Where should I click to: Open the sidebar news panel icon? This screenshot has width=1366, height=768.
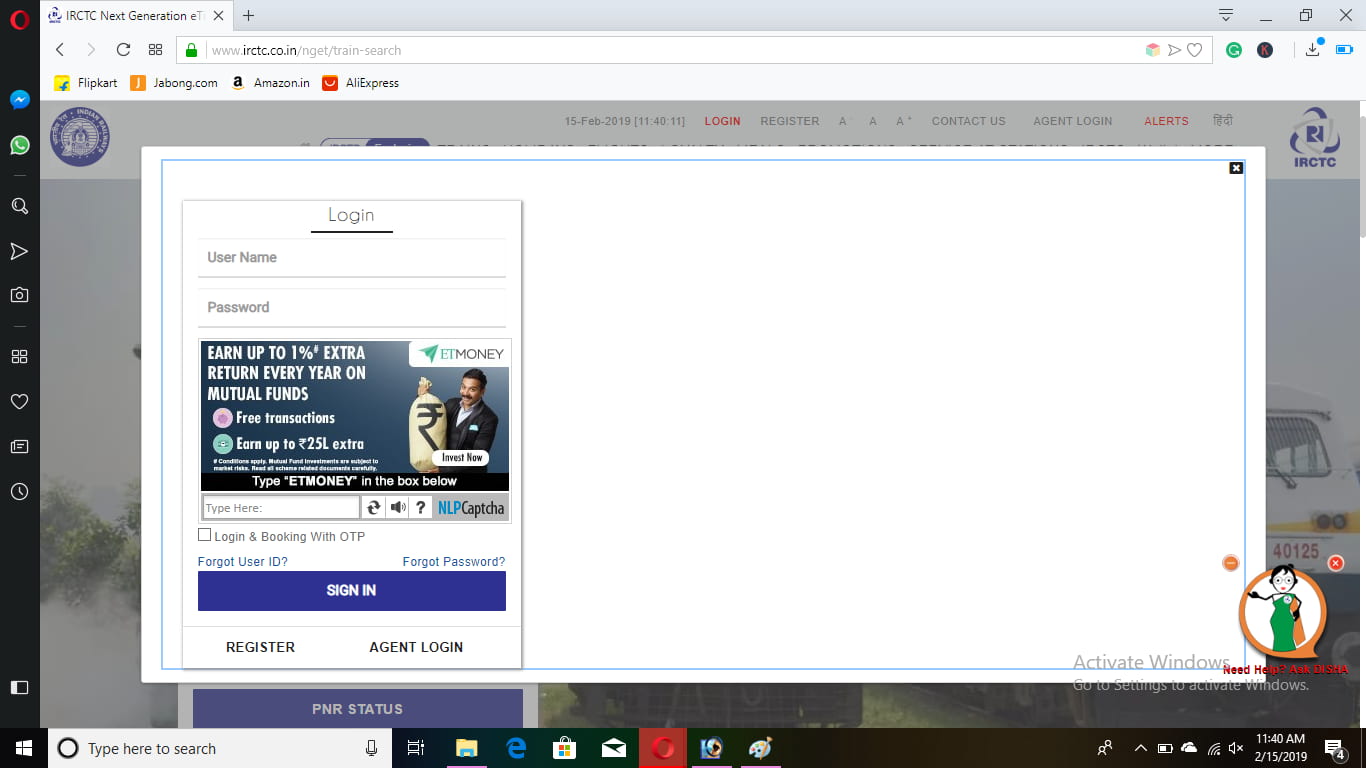tap(19, 446)
